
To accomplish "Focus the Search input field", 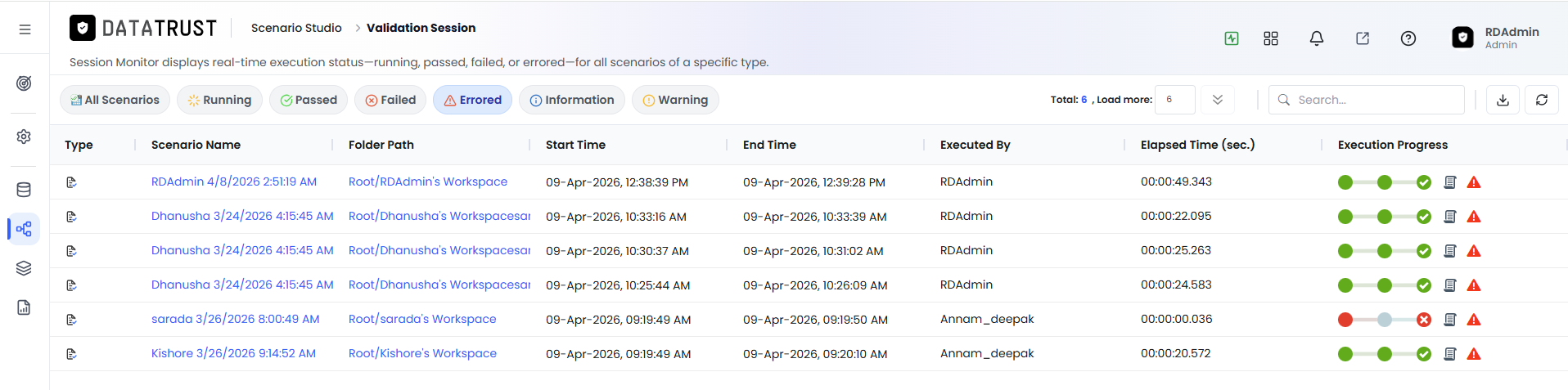I will [1367, 100].
